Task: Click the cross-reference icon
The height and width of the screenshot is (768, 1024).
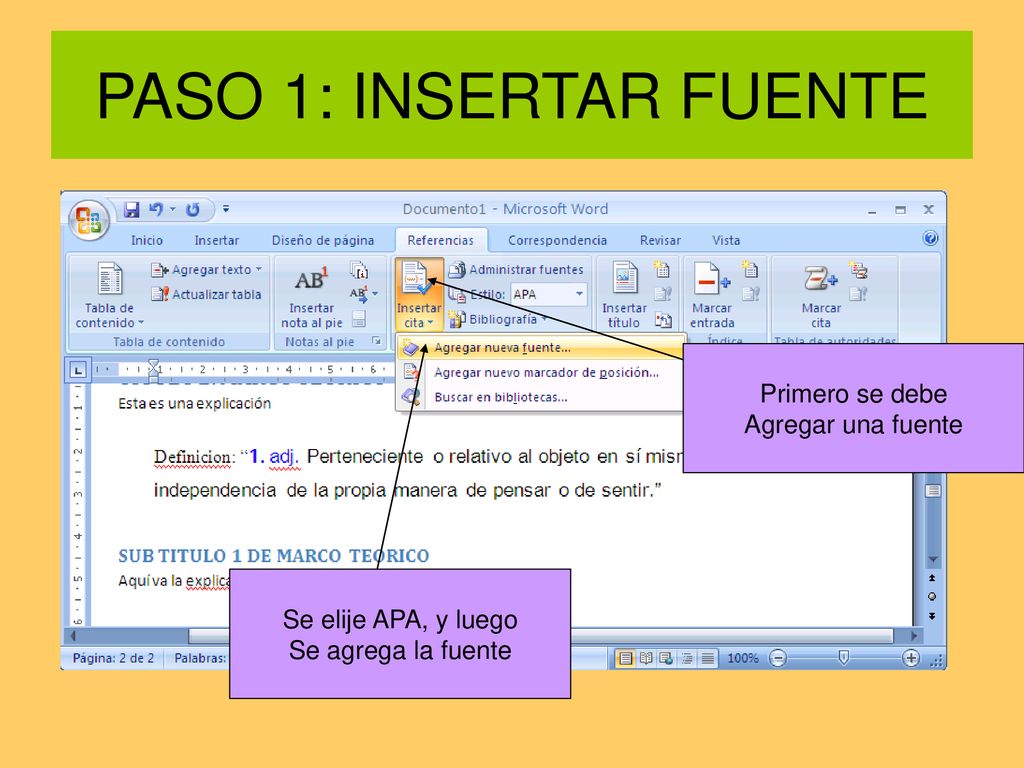Action: (x=663, y=319)
